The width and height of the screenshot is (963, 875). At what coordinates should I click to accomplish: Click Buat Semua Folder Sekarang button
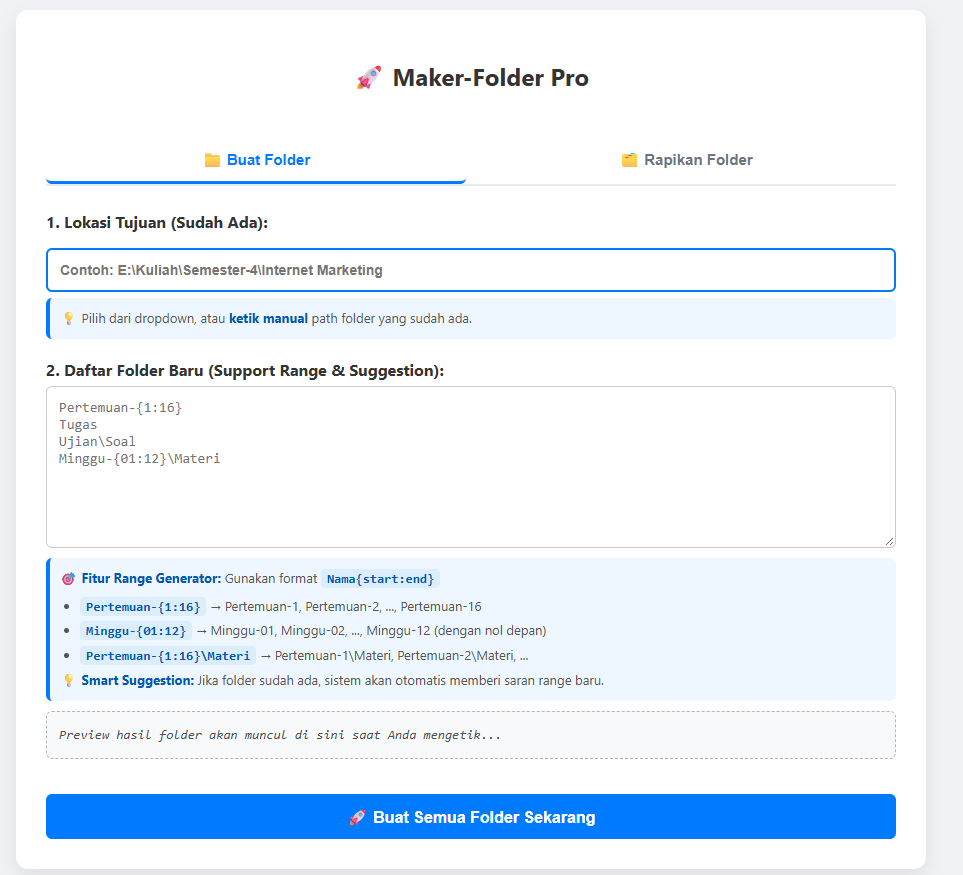click(471, 817)
